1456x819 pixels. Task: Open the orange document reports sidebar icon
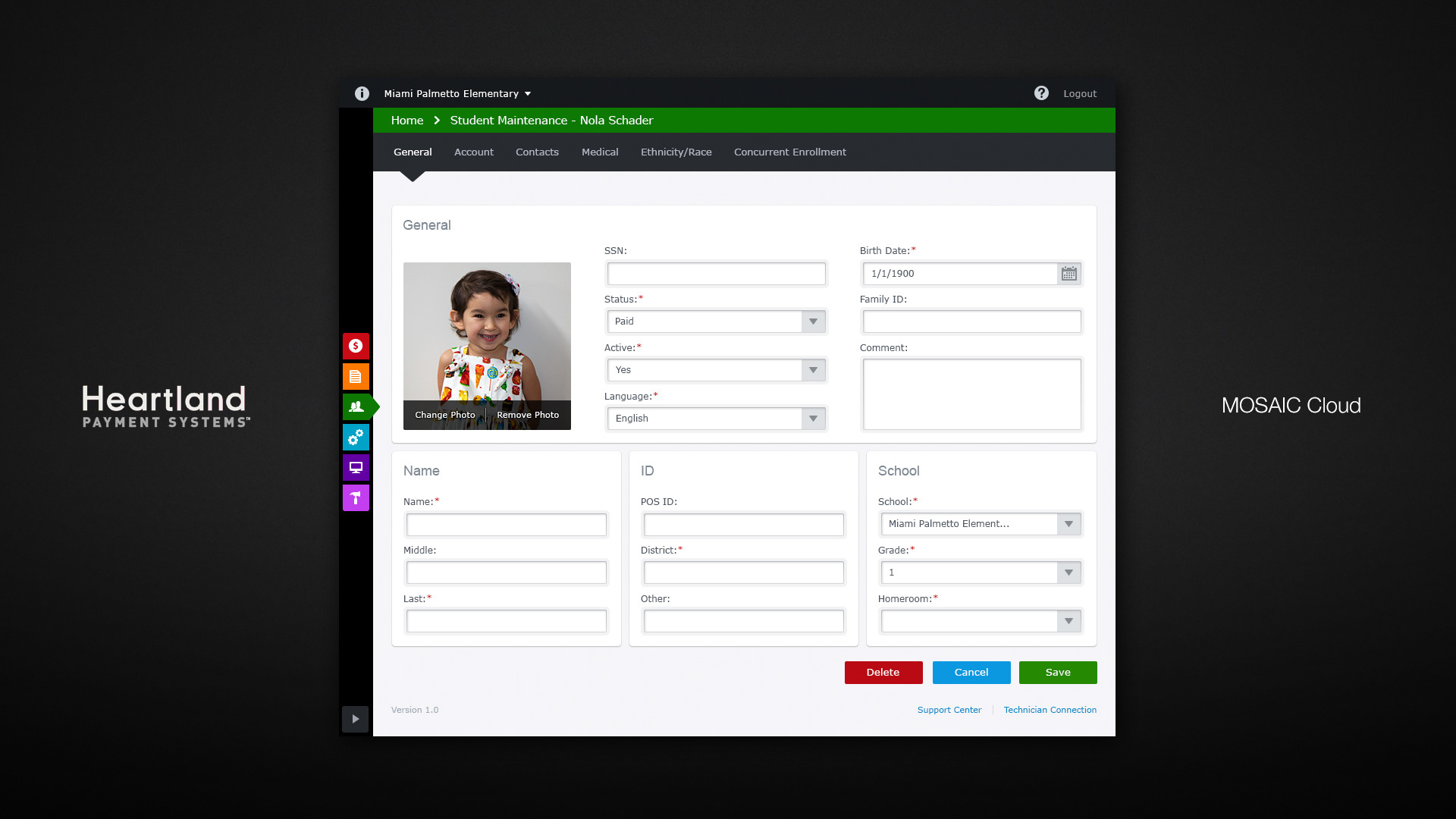(356, 376)
